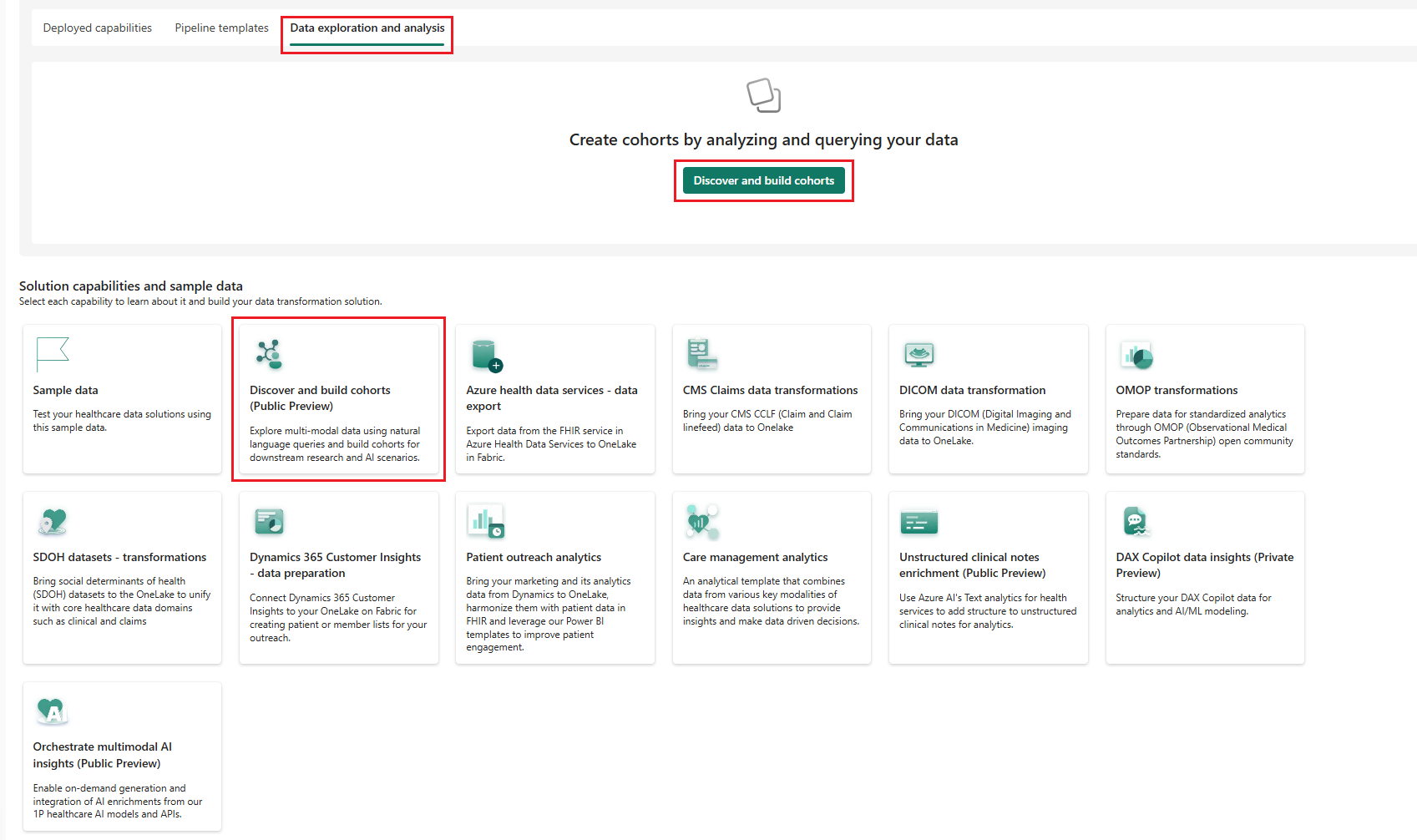Screen dimensions: 1417x840
Task: Open Discover and build cohorts (Public Preview) title
Action: tap(320, 398)
